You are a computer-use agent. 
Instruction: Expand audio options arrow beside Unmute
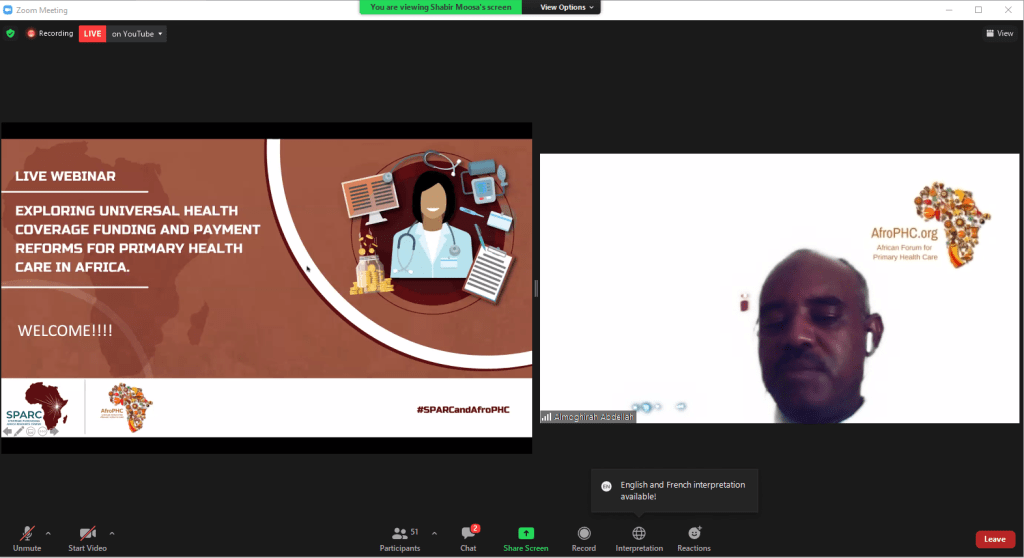point(48,533)
